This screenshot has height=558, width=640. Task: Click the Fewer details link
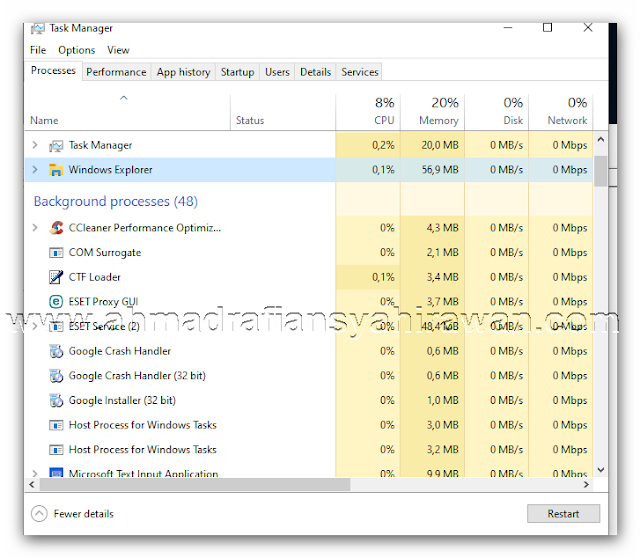(x=84, y=514)
